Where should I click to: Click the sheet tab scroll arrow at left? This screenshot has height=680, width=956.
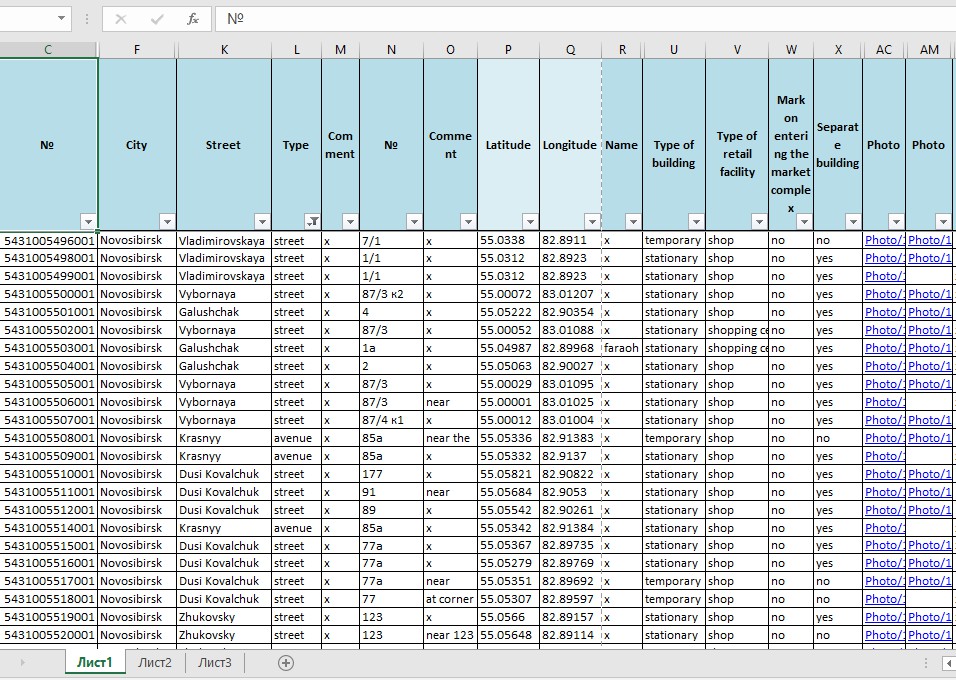23,662
